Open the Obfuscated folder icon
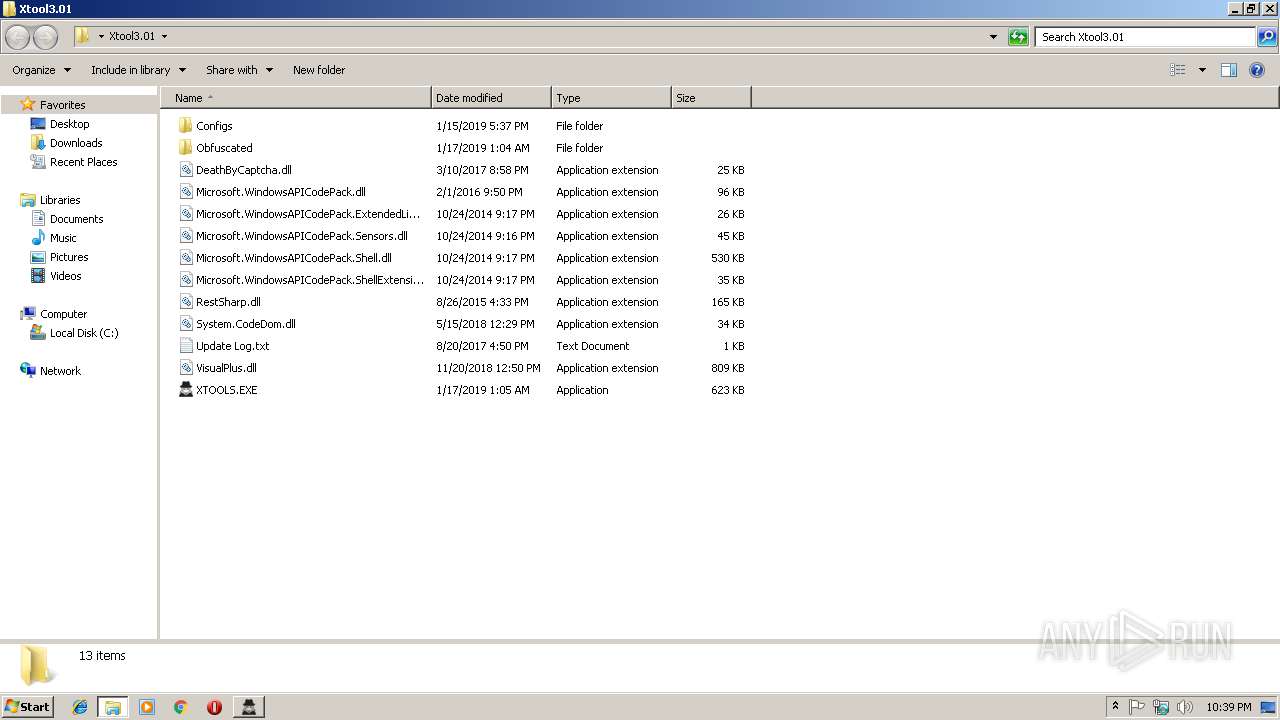The width and height of the screenshot is (1280, 720). [185, 148]
